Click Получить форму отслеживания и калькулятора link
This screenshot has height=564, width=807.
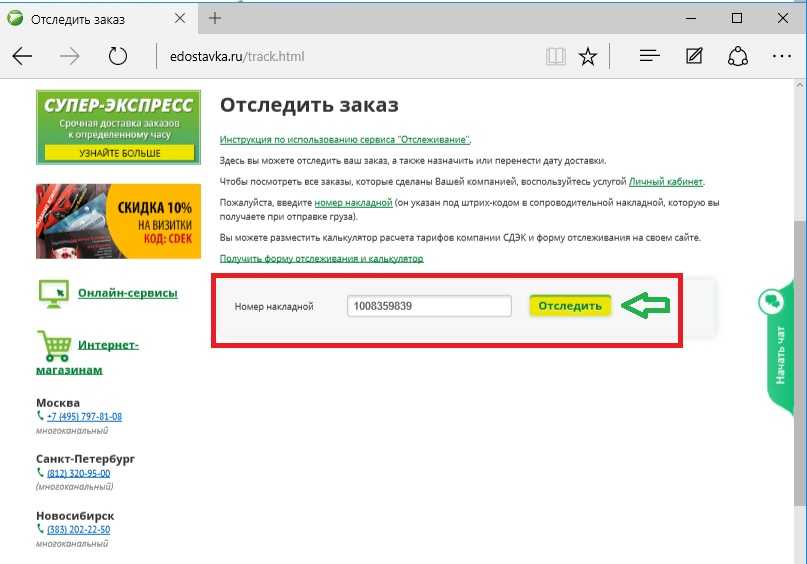click(321, 259)
